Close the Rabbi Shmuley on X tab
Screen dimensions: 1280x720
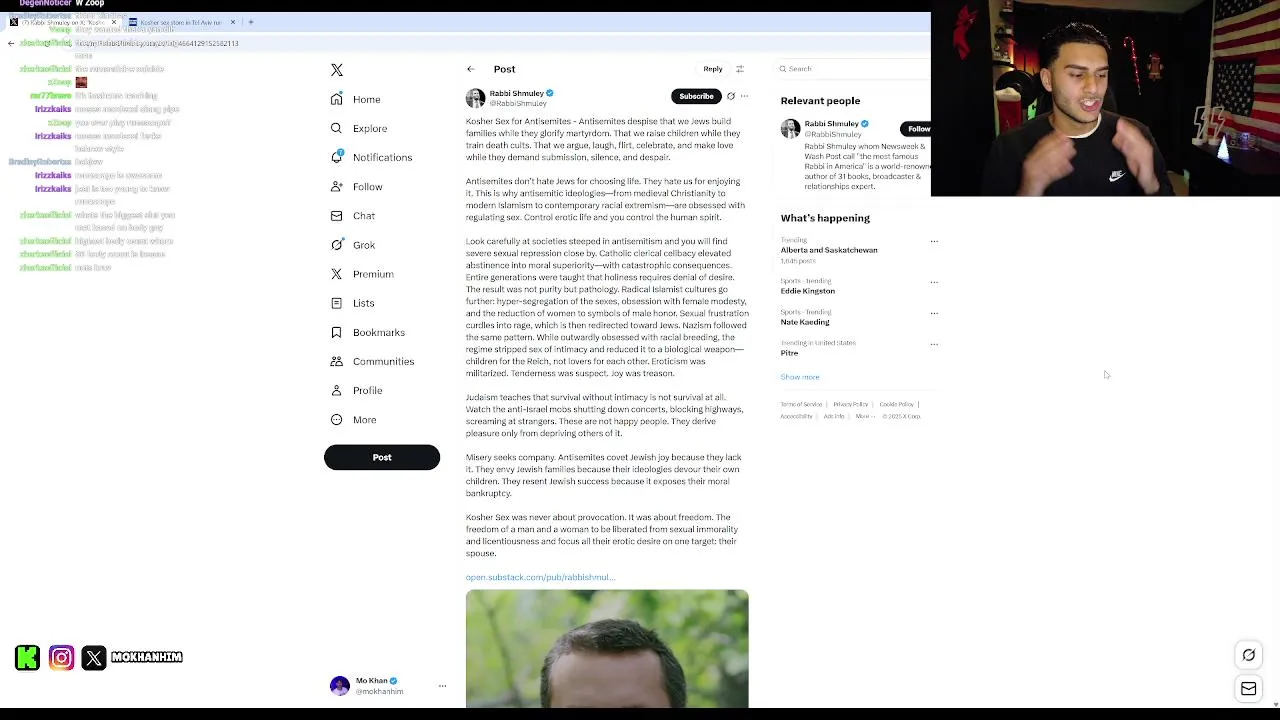(x=114, y=22)
